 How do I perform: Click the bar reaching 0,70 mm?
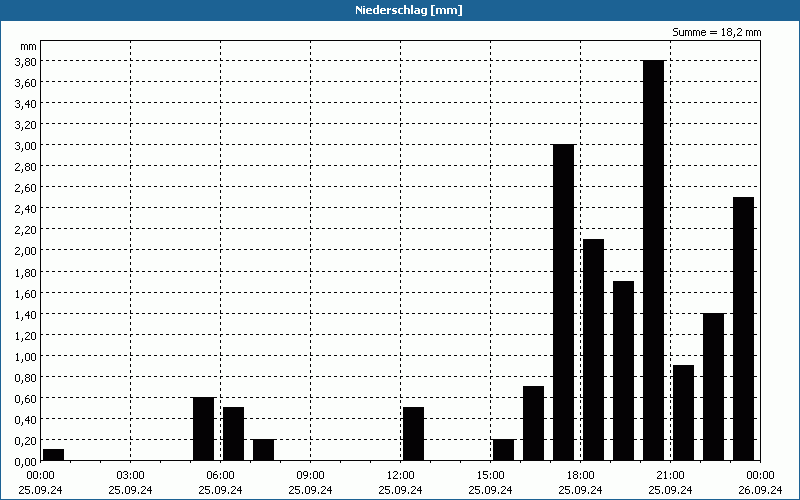(x=534, y=423)
